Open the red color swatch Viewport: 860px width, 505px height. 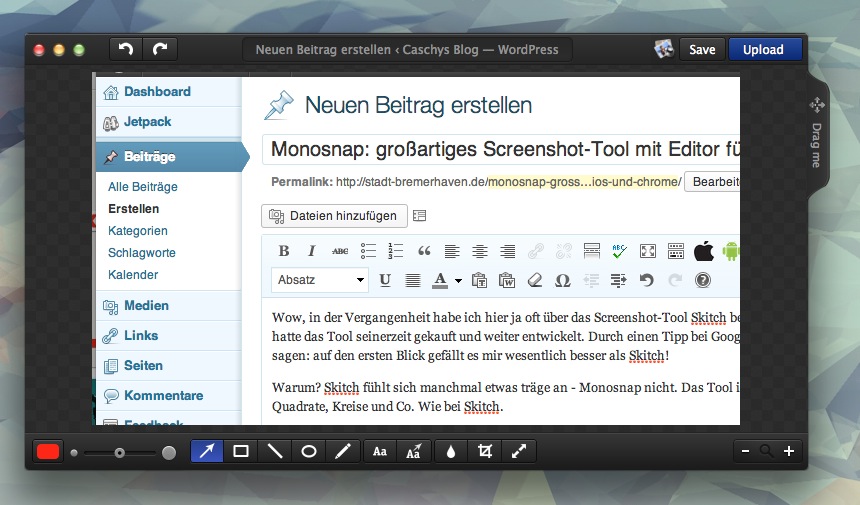tap(47, 451)
